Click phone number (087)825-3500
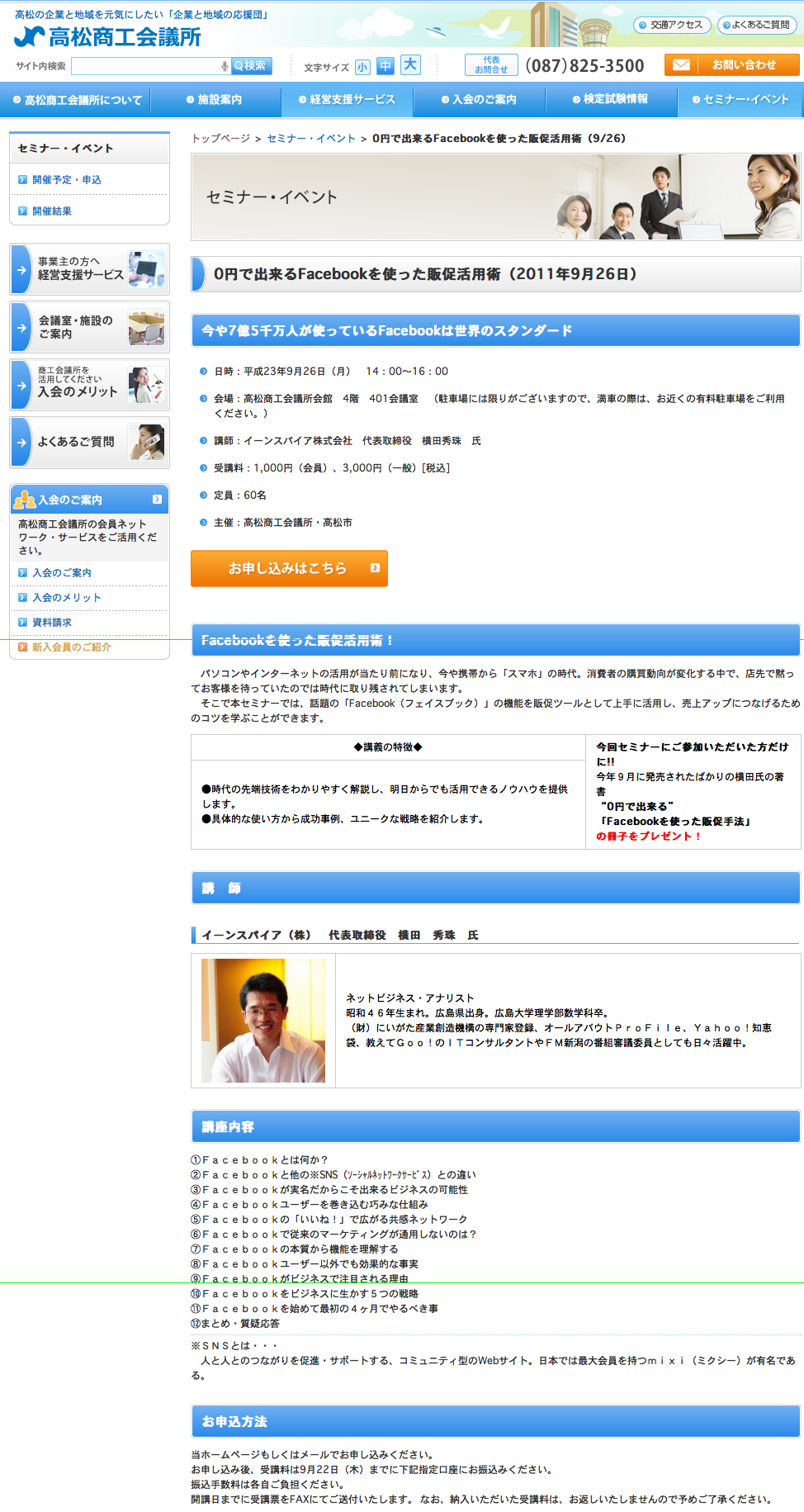 (x=584, y=66)
